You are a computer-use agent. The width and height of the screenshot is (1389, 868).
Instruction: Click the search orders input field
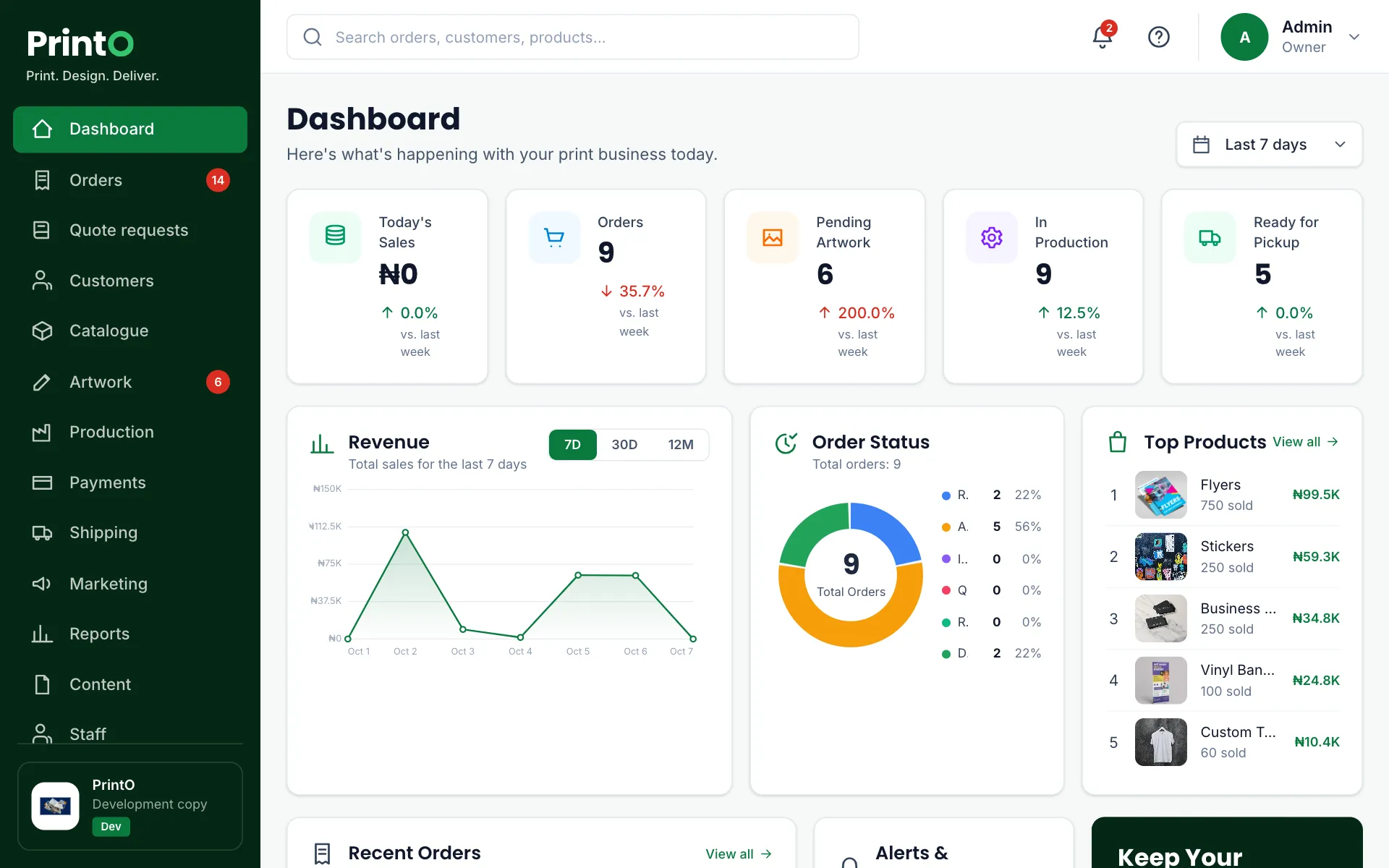pyautogui.click(x=573, y=37)
